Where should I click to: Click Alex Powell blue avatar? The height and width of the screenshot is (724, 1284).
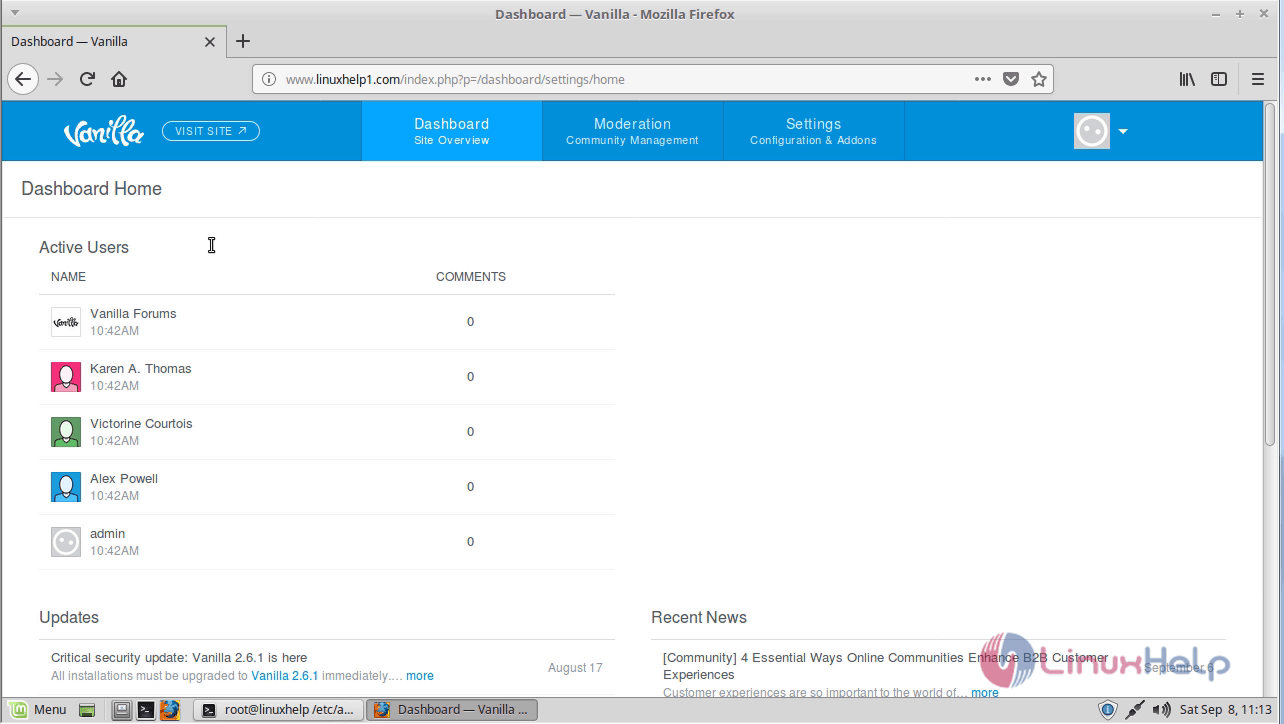pyautogui.click(x=66, y=487)
